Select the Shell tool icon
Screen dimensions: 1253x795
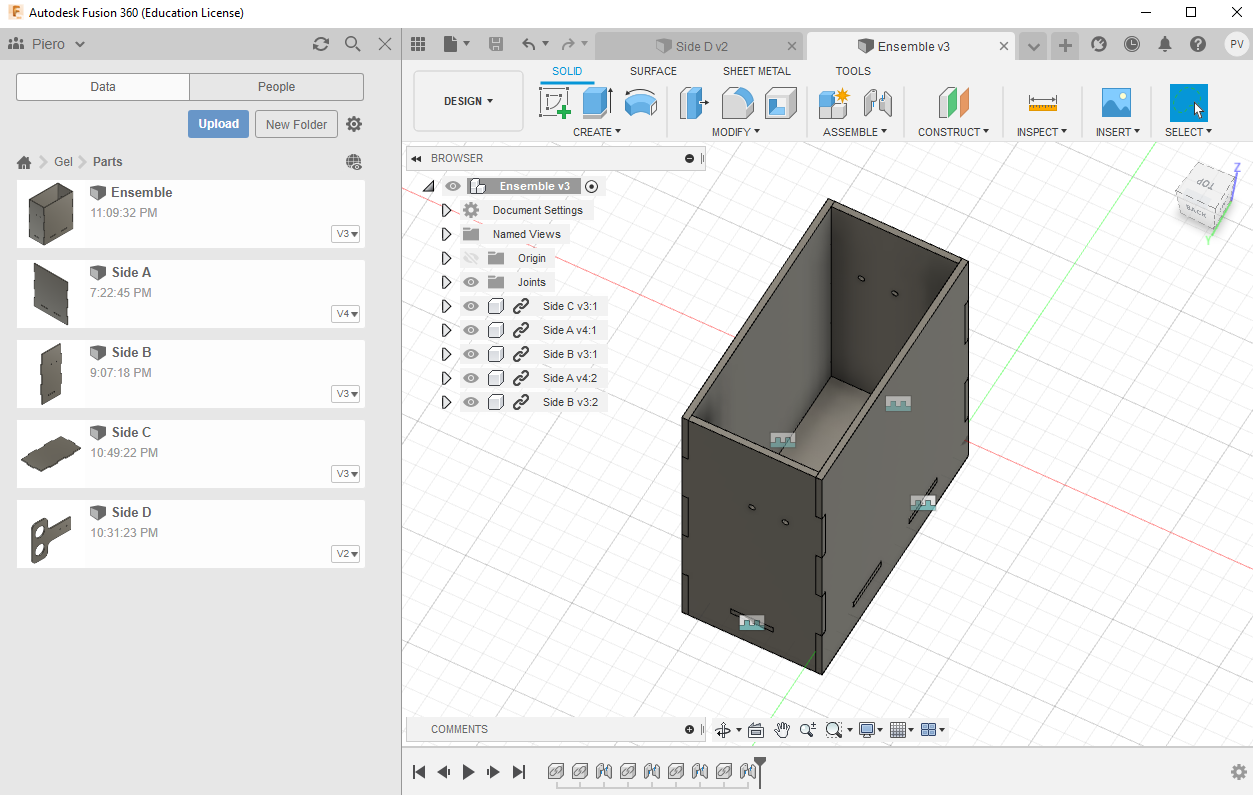tap(780, 103)
